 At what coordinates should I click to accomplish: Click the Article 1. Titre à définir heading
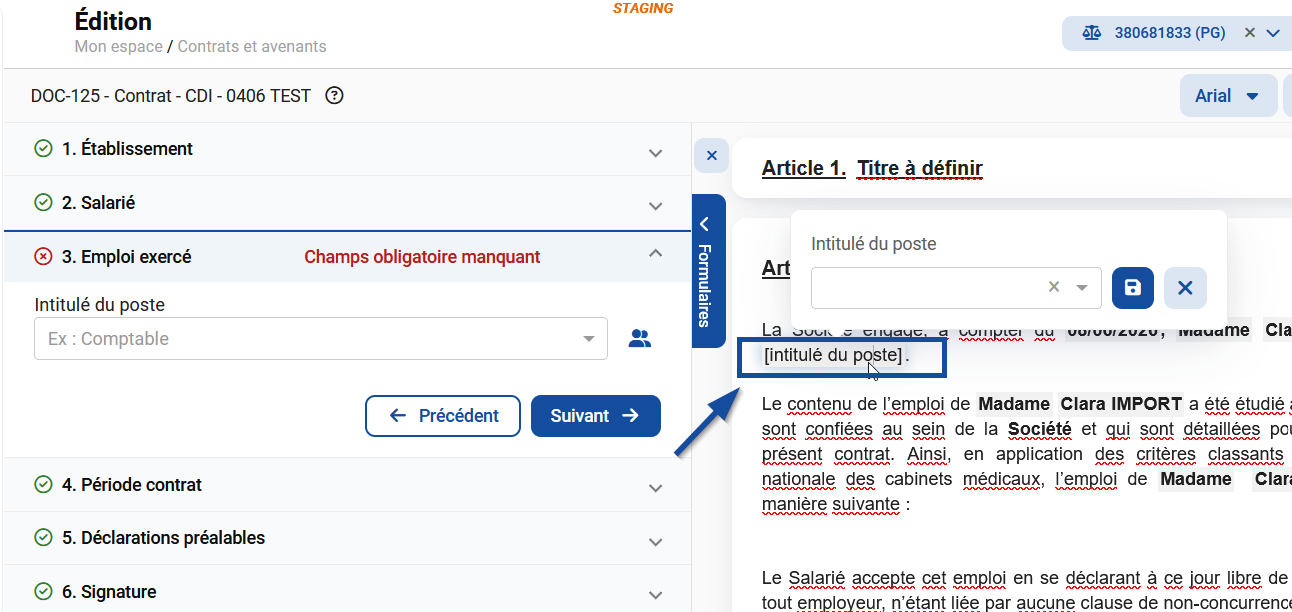click(872, 168)
